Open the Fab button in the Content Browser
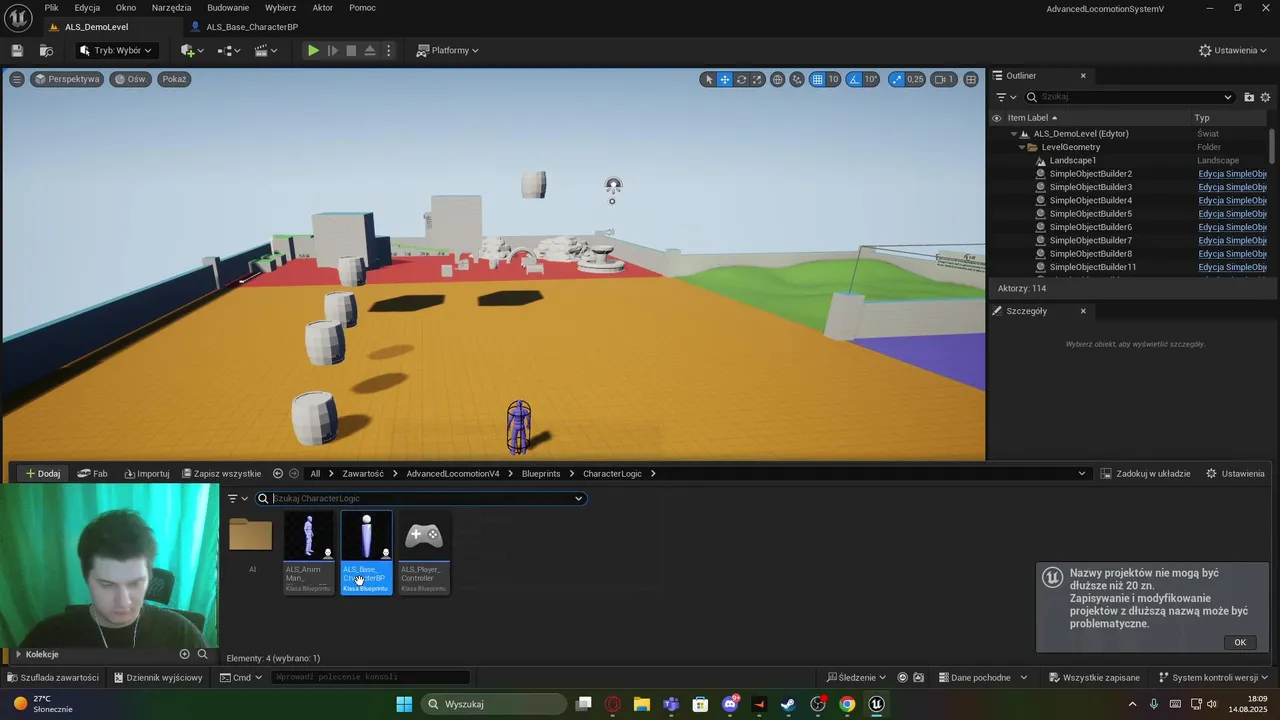This screenshot has height=720, width=1280. [x=92, y=474]
